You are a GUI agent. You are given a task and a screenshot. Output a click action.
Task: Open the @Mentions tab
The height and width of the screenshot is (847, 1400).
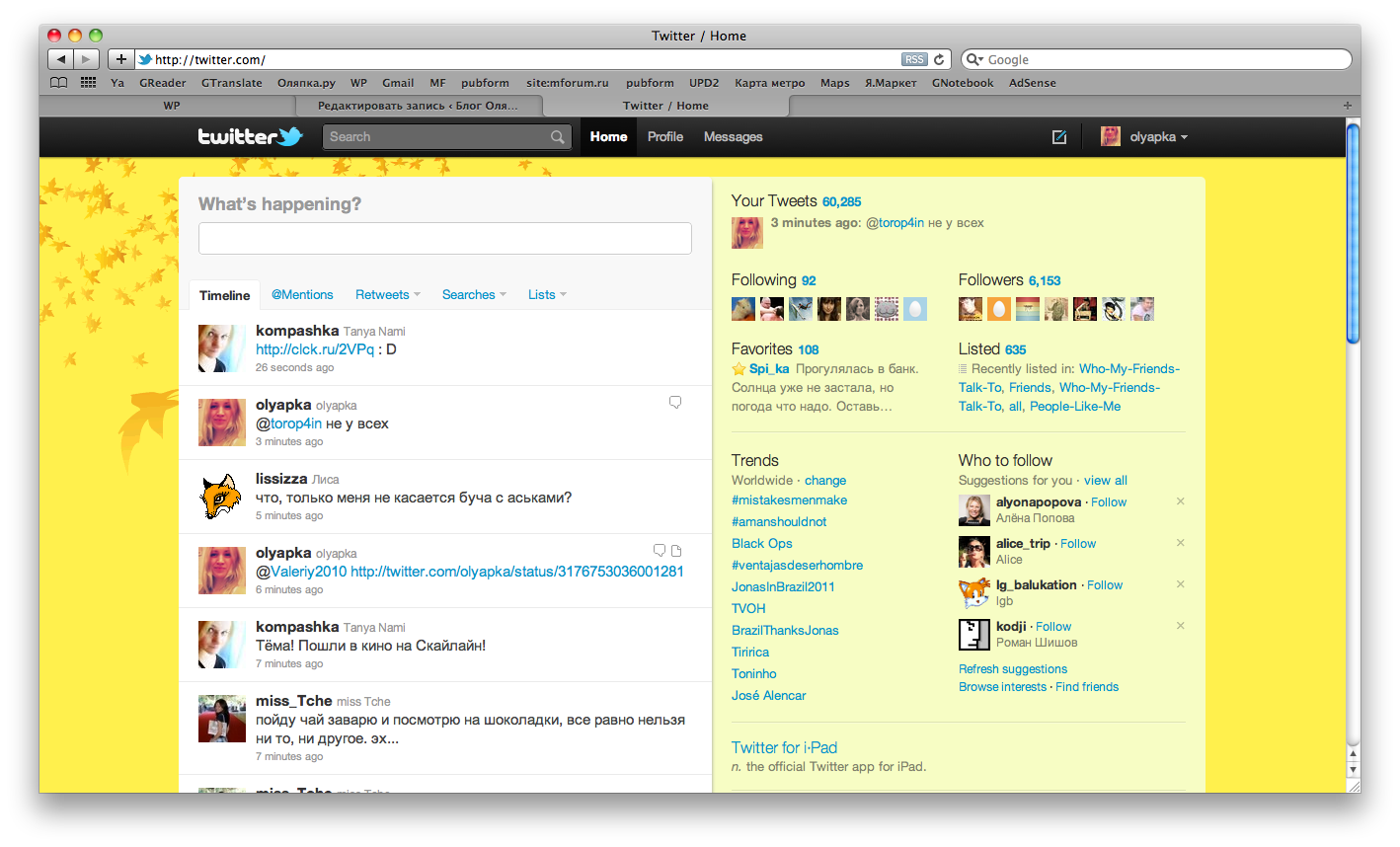pos(302,294)
